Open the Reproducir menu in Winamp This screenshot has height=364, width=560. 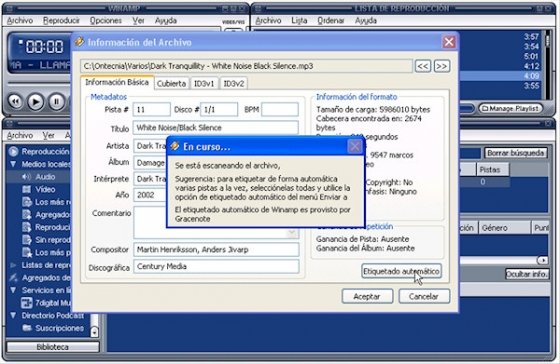(61, 21)
